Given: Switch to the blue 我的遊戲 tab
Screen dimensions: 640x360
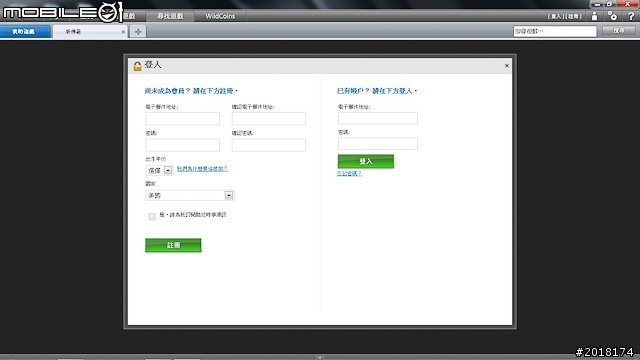Looking at the screenshot, I should click(25, 31).
